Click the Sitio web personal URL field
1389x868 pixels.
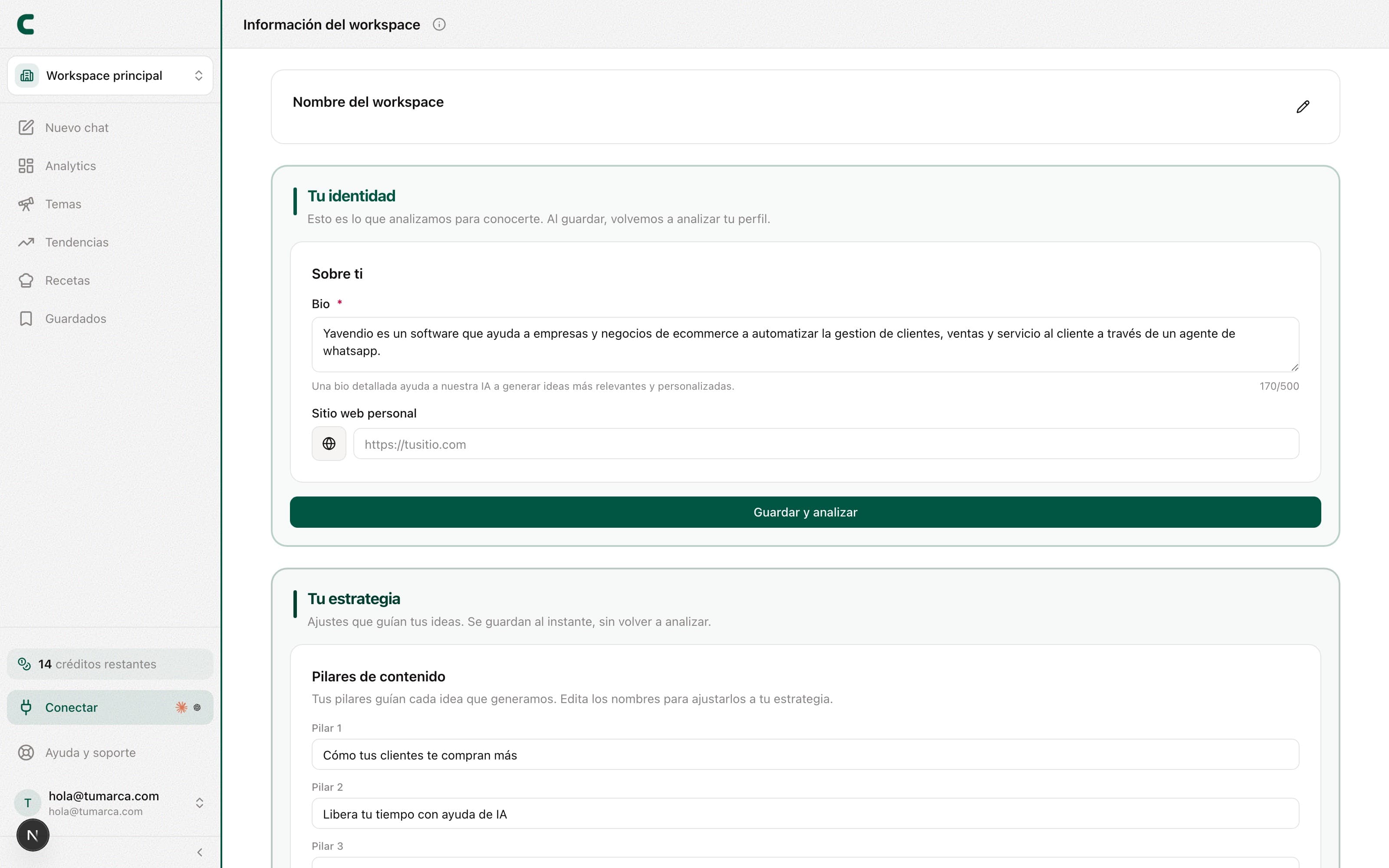[826, 444]
